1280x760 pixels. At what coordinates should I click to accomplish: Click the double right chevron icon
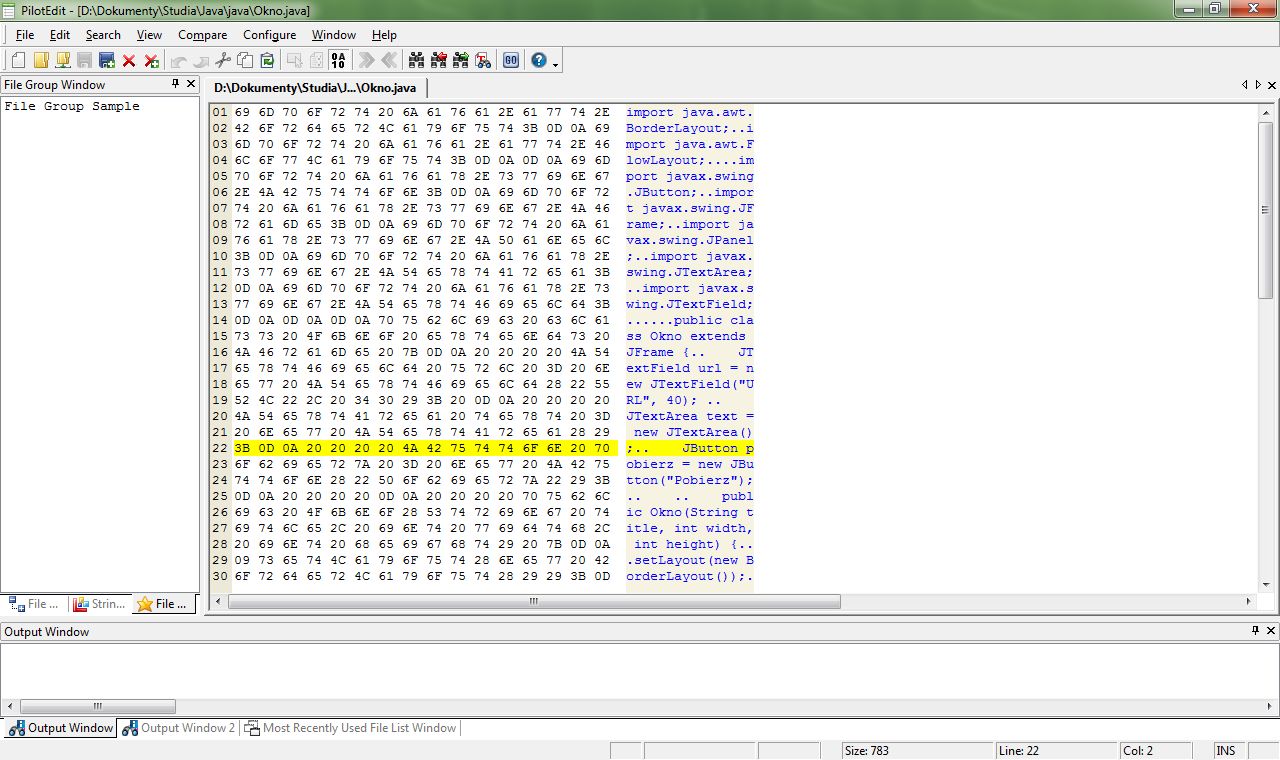[367, 61]
